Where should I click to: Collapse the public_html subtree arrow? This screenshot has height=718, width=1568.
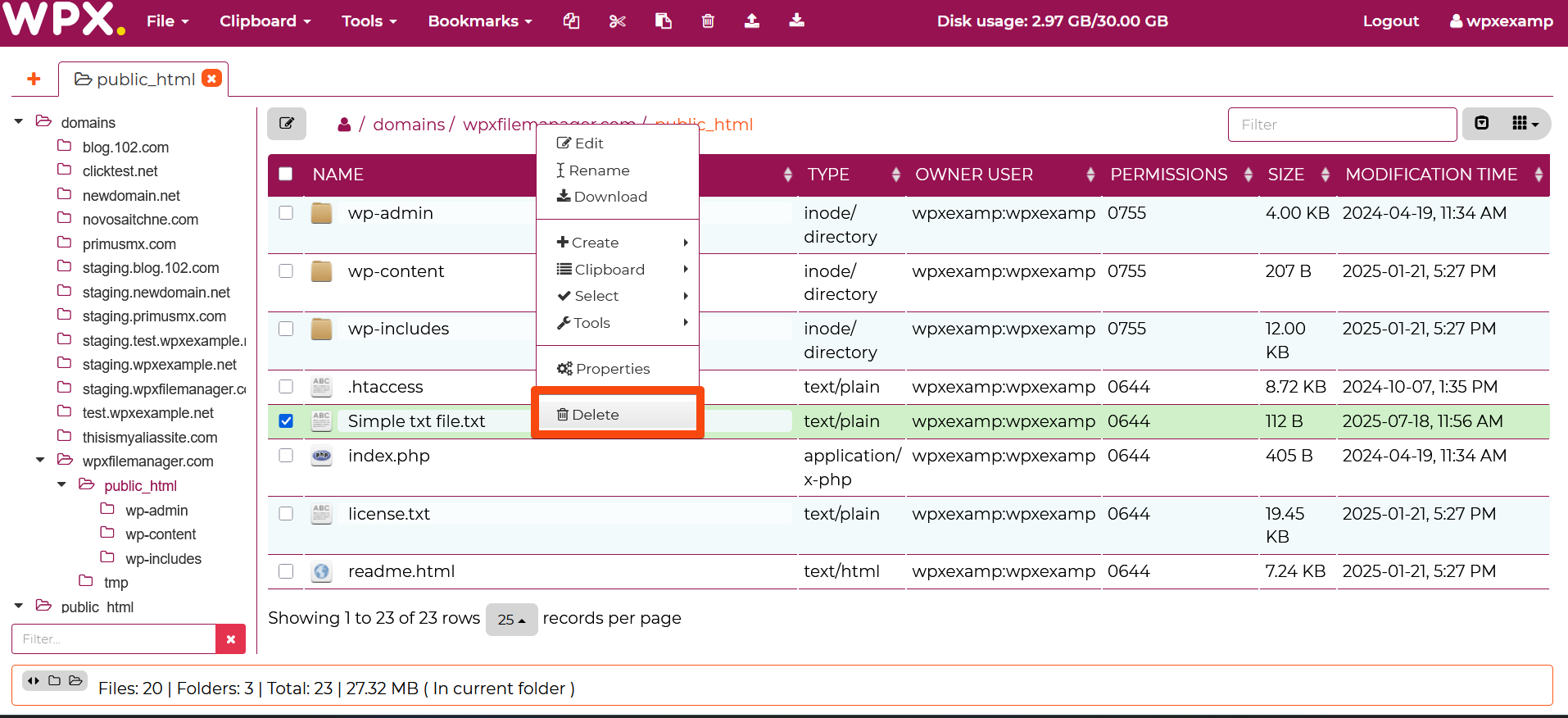coord(61,485)
